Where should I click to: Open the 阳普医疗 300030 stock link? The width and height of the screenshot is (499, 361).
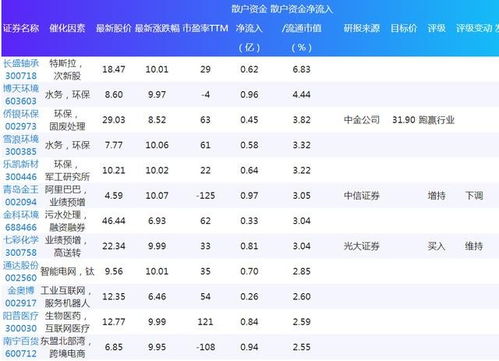click(21, 322)
